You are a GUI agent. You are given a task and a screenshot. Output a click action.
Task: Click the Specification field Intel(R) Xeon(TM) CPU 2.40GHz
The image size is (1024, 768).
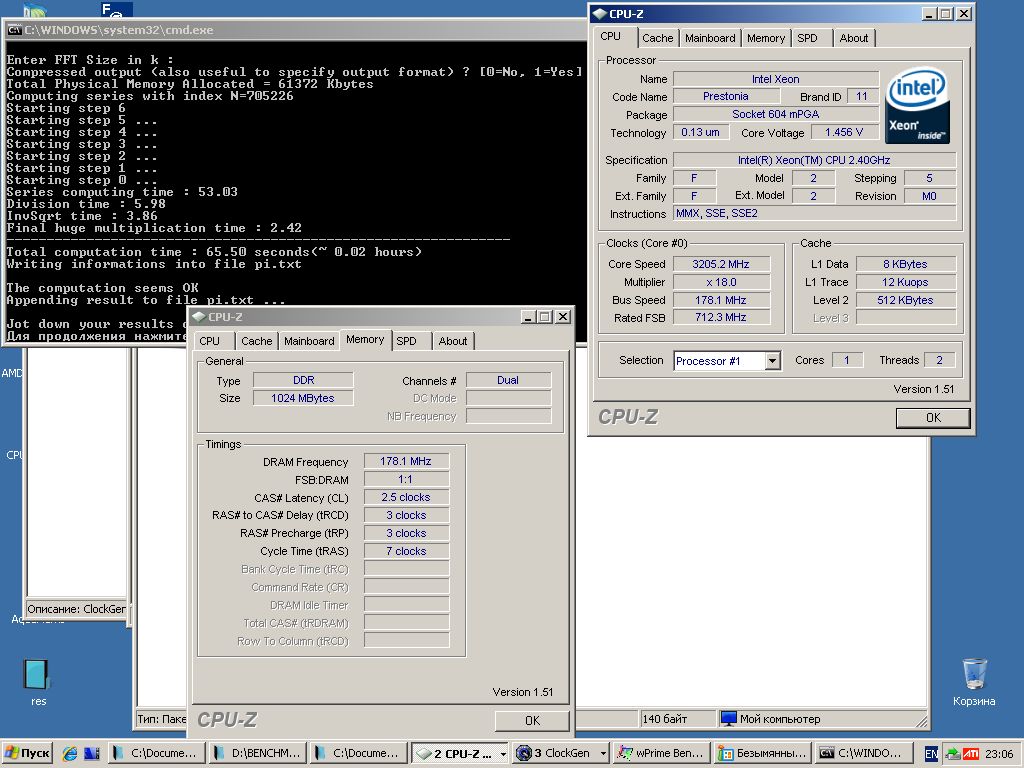814,160
